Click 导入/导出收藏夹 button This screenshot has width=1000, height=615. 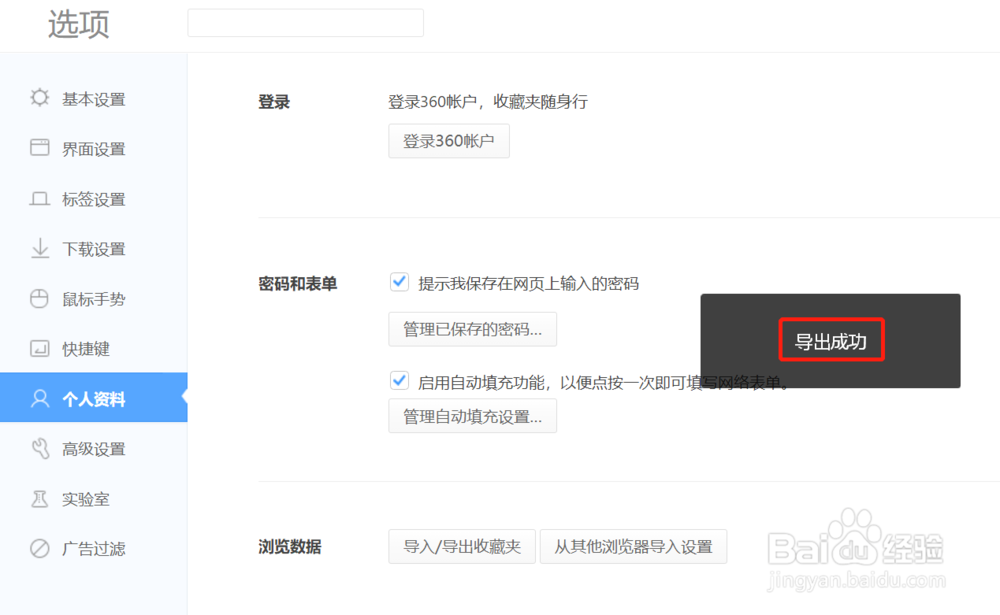(462, 546)
